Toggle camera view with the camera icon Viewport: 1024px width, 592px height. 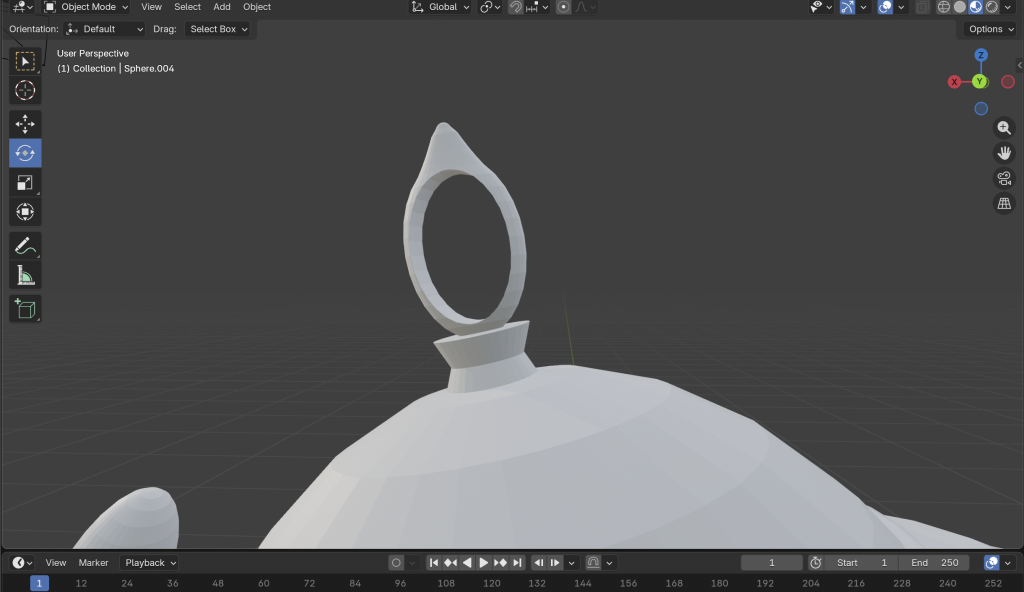(x=1004, y=179)
